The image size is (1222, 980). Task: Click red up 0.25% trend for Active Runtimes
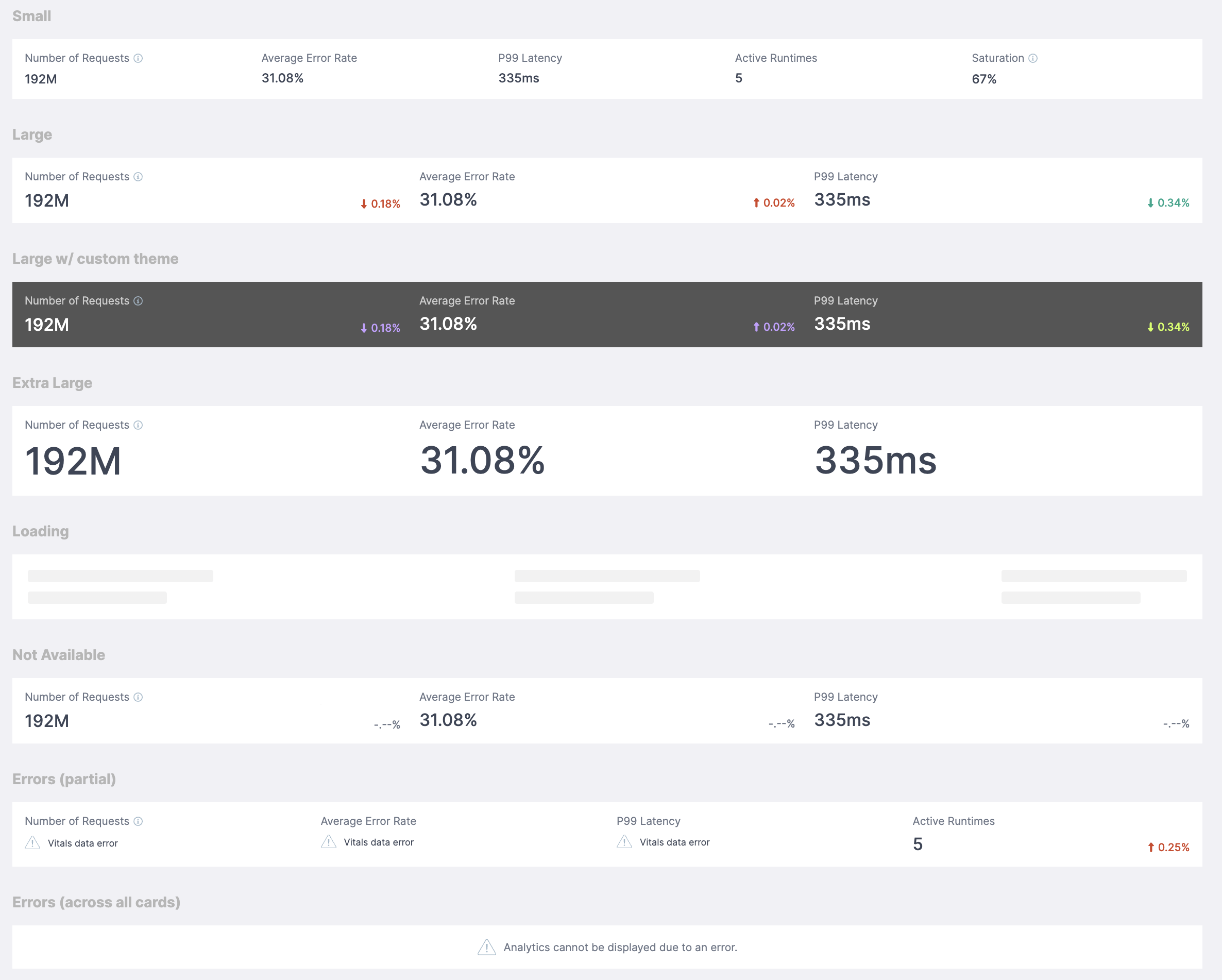point(1168,848)
